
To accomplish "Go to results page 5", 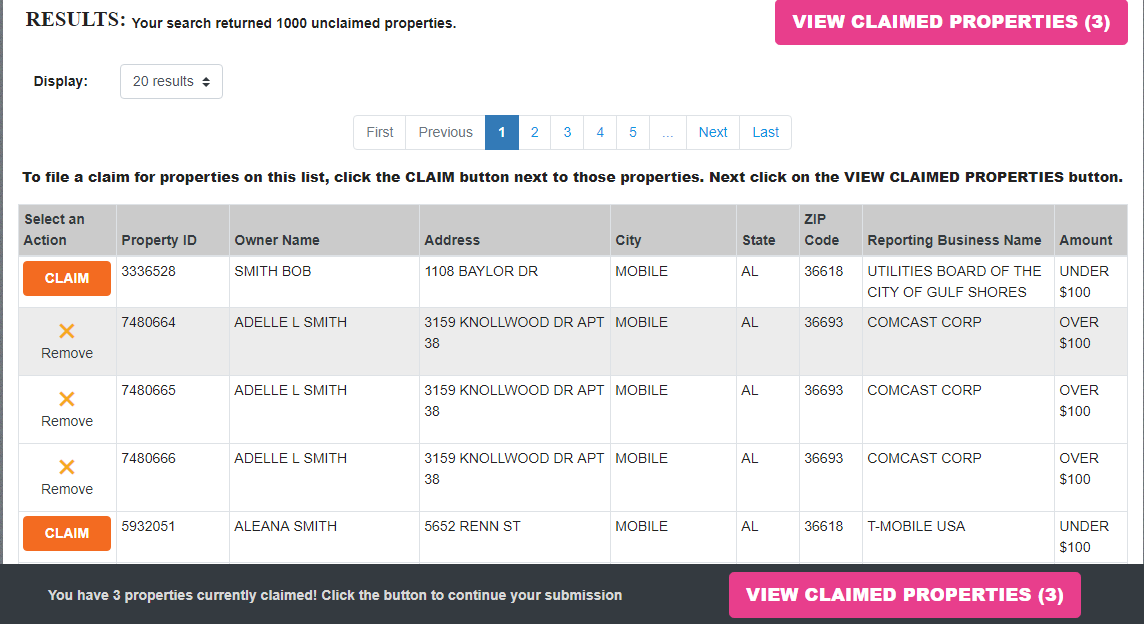I will tap(633, 132).
